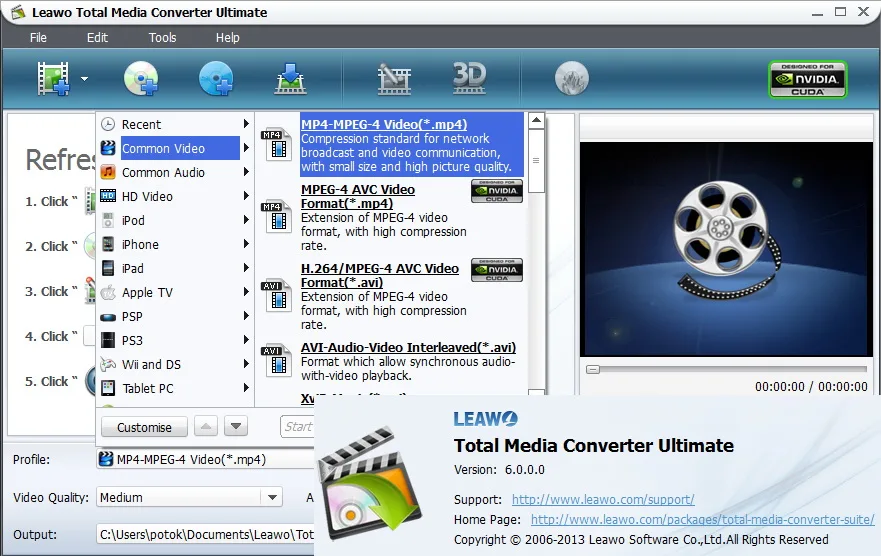Open the File menu
881x556 pixels.
pyautogui.click(x=38, y=38)
